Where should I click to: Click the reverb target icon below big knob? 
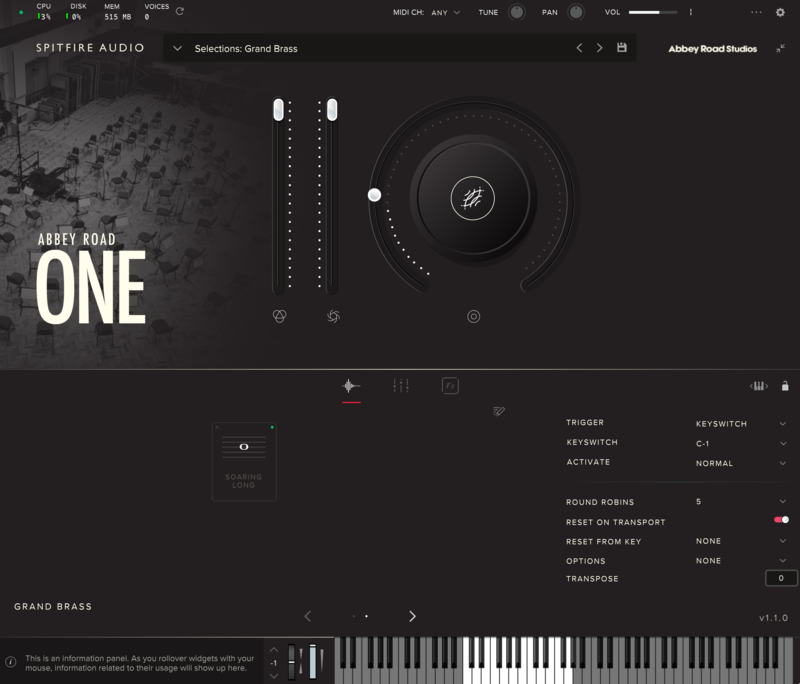pyautogui.click(x=473, y=317)
